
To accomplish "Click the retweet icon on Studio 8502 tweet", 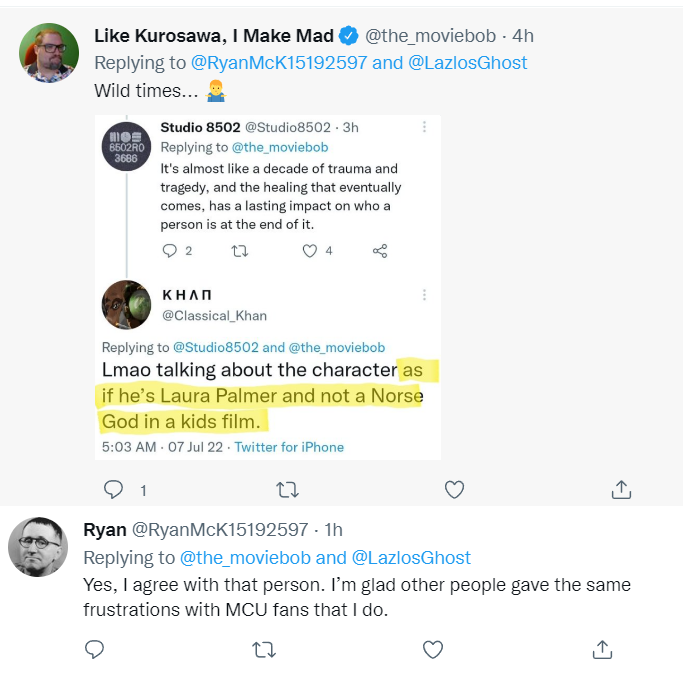I will (239, 250).
